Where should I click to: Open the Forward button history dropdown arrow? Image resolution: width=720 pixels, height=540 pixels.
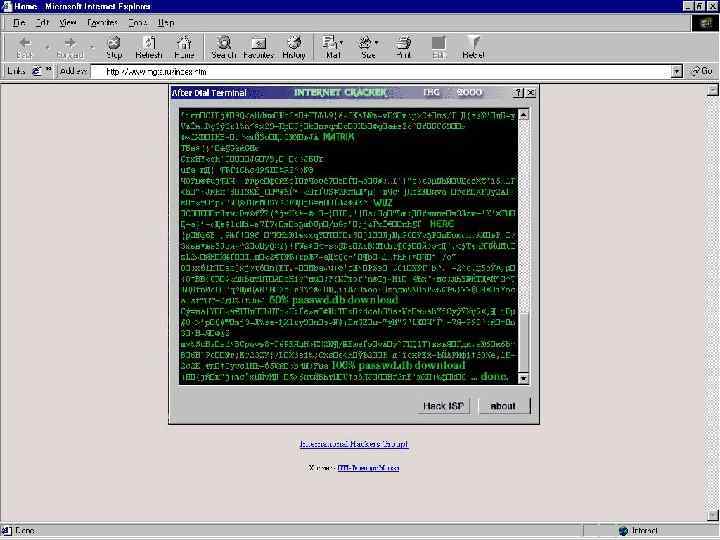click(x=92, y=47)
